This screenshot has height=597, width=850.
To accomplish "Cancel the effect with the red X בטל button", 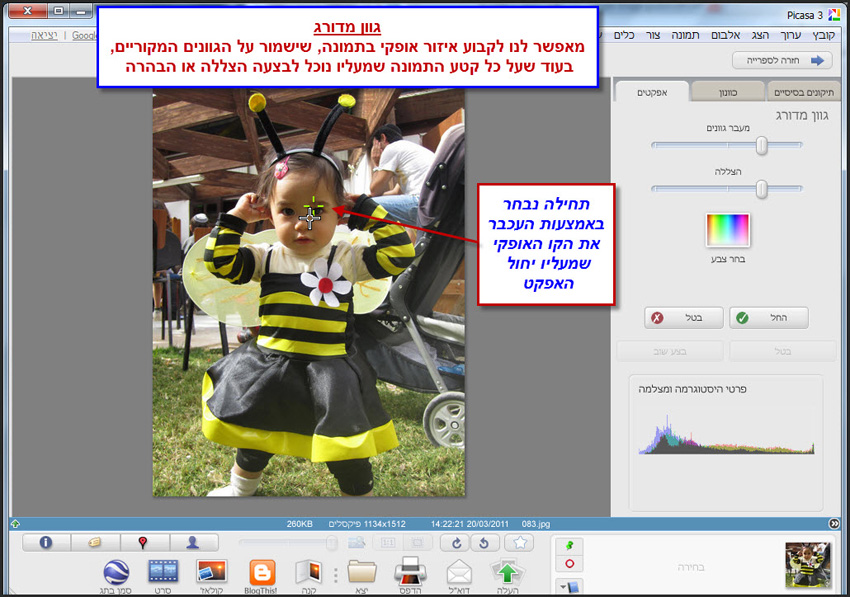I will [x=684, y=318].
